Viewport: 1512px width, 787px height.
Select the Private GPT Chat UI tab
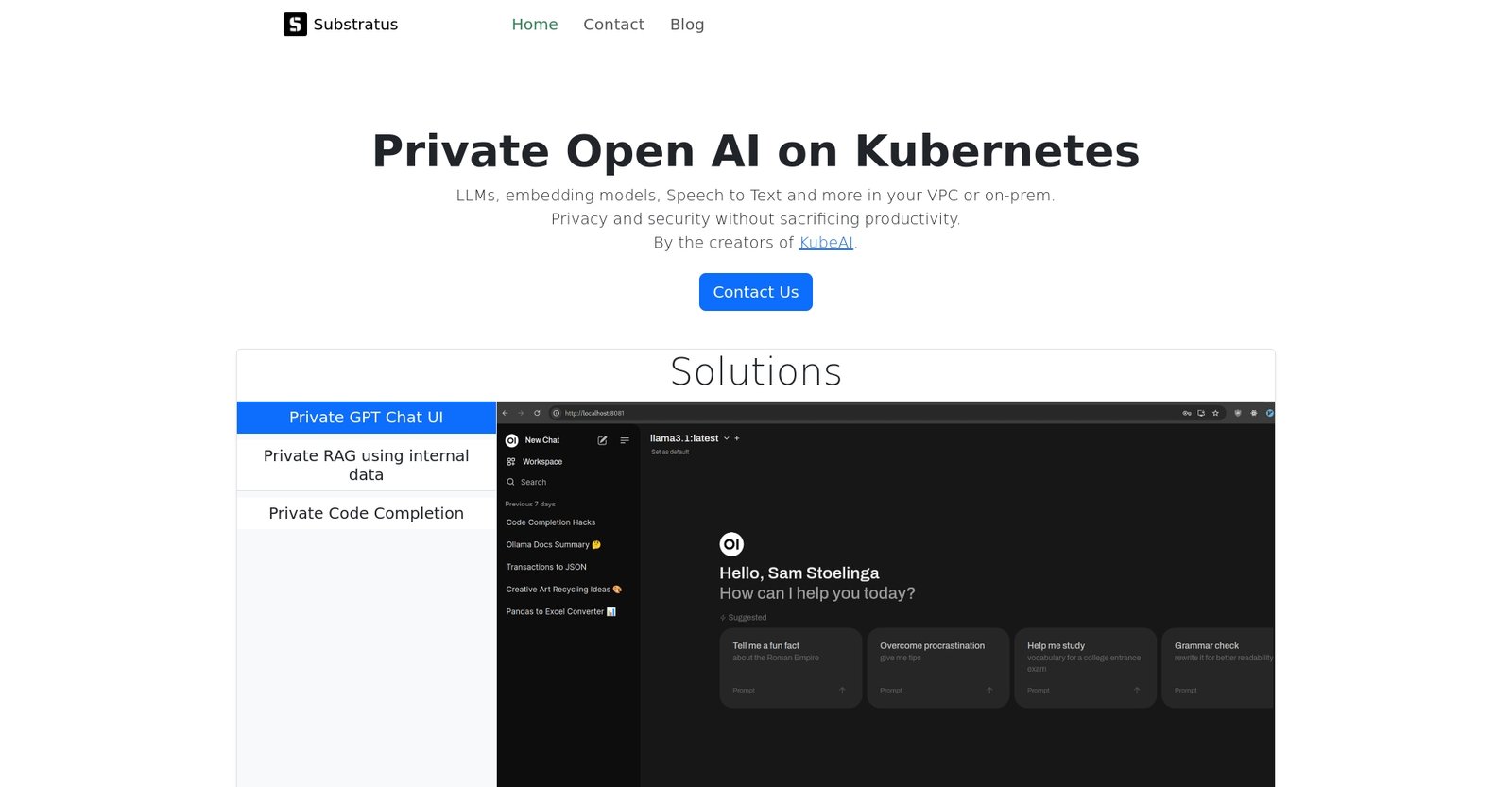tap(366, 418)
